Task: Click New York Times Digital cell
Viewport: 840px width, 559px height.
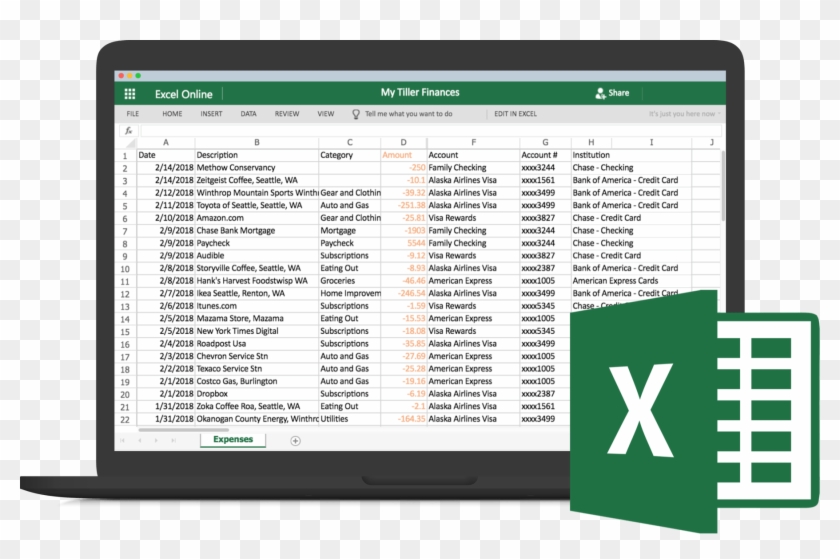Action: coord(257,331)
